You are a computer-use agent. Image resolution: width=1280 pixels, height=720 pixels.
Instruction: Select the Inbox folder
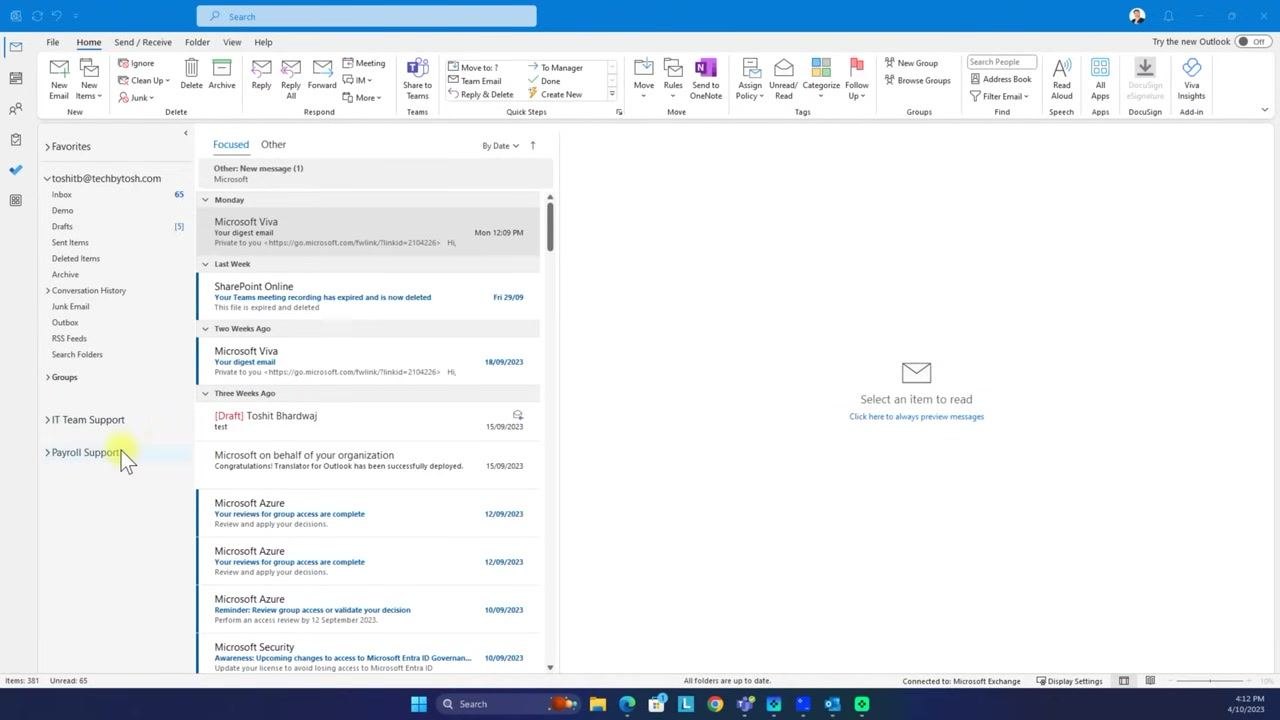pyautogui.click(x=62, y=195)
